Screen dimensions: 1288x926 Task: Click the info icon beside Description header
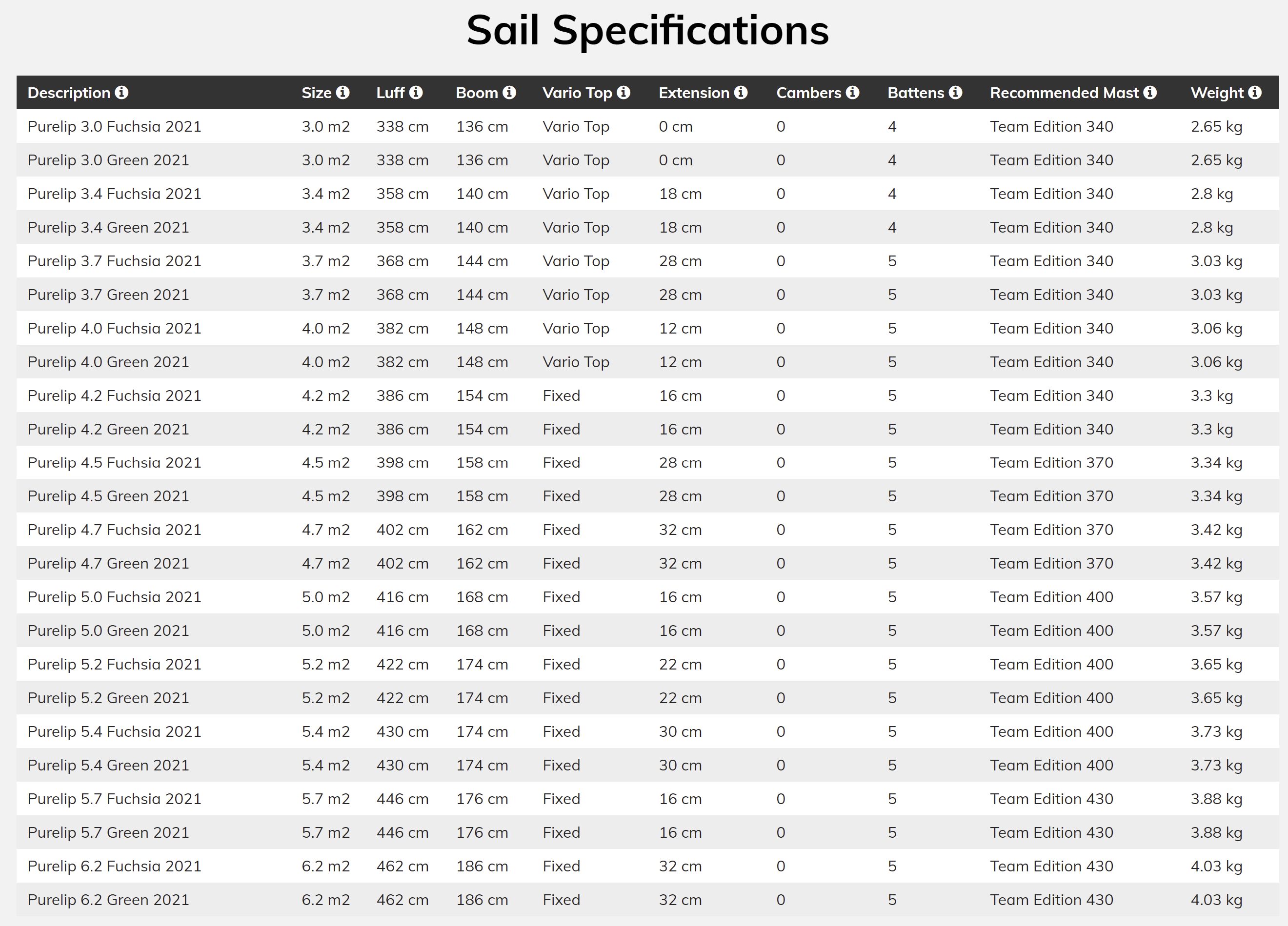click(121, 93)
